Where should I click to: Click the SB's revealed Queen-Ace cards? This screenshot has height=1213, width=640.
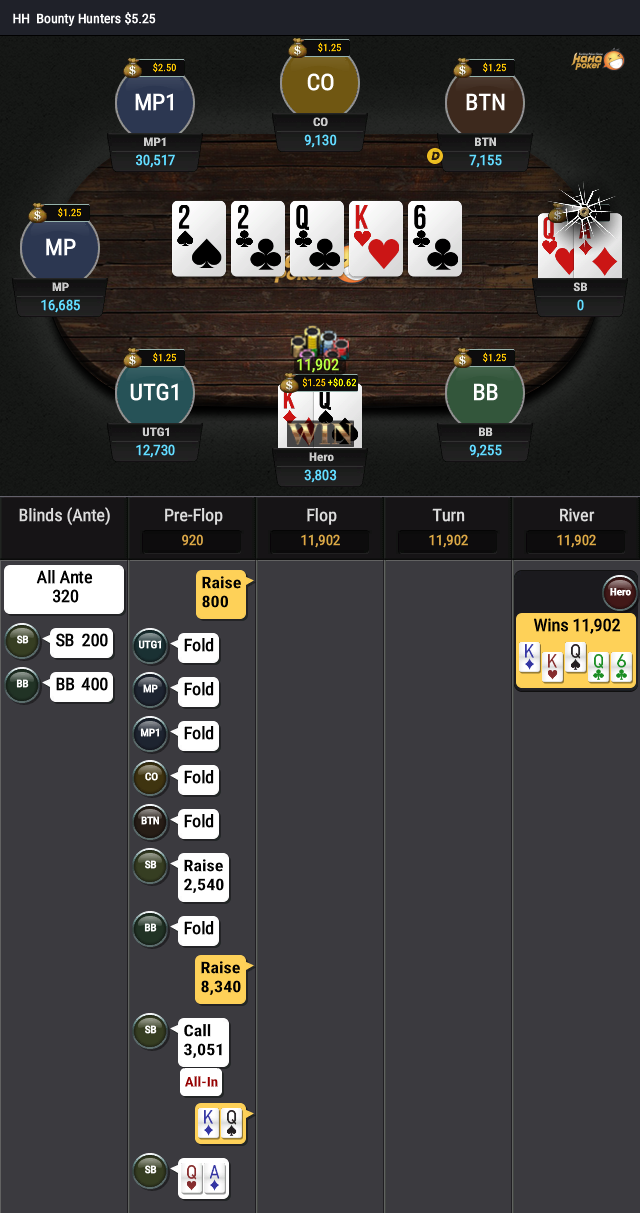[204, 1175]
